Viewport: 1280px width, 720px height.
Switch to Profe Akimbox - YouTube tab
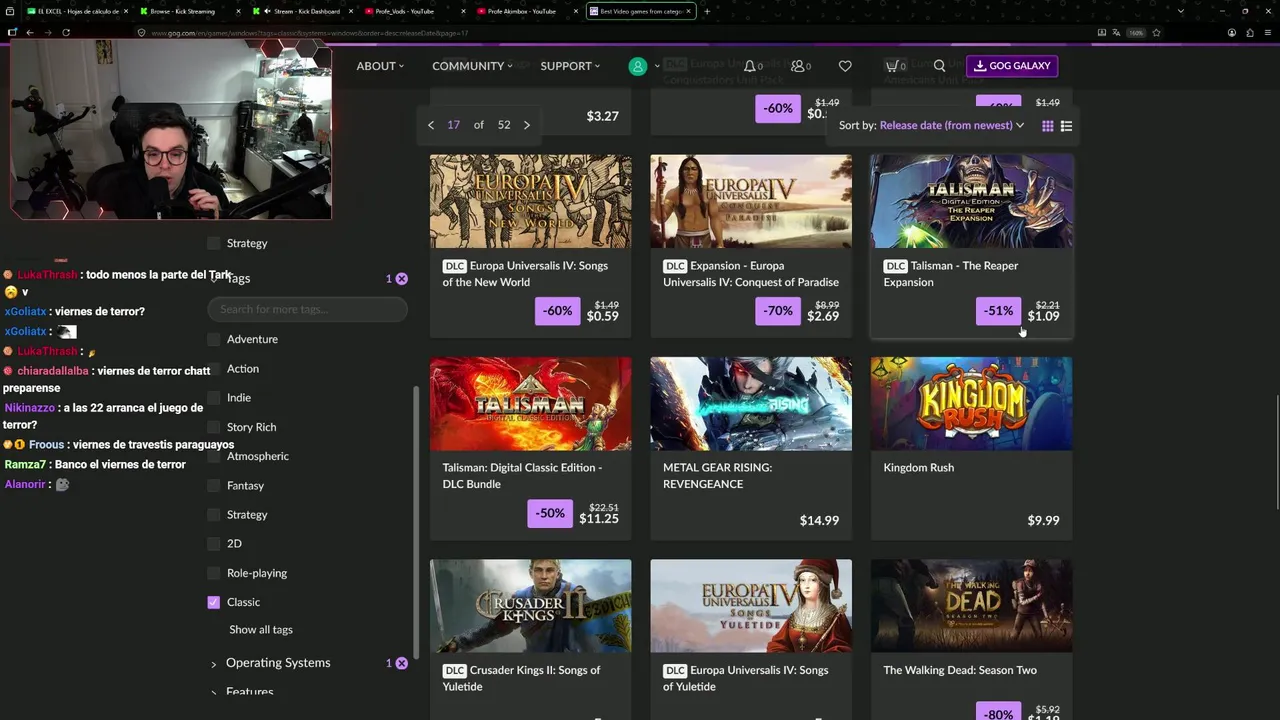[525, 11]
